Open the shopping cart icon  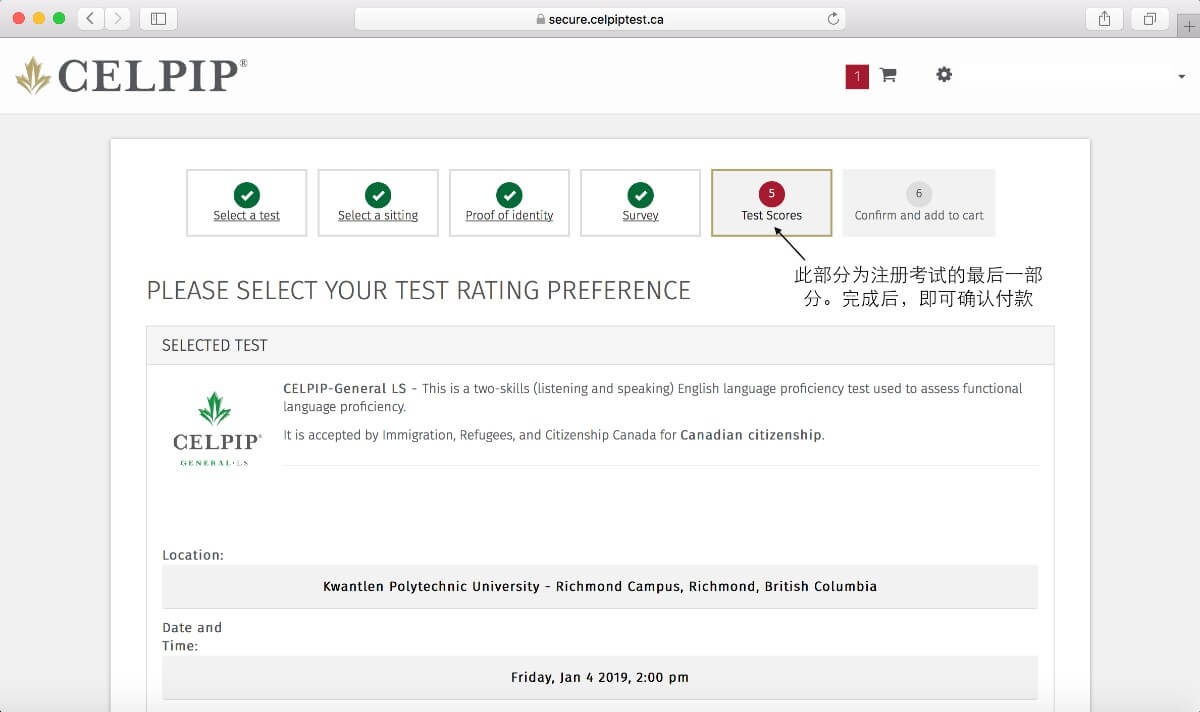coord(888,75)
